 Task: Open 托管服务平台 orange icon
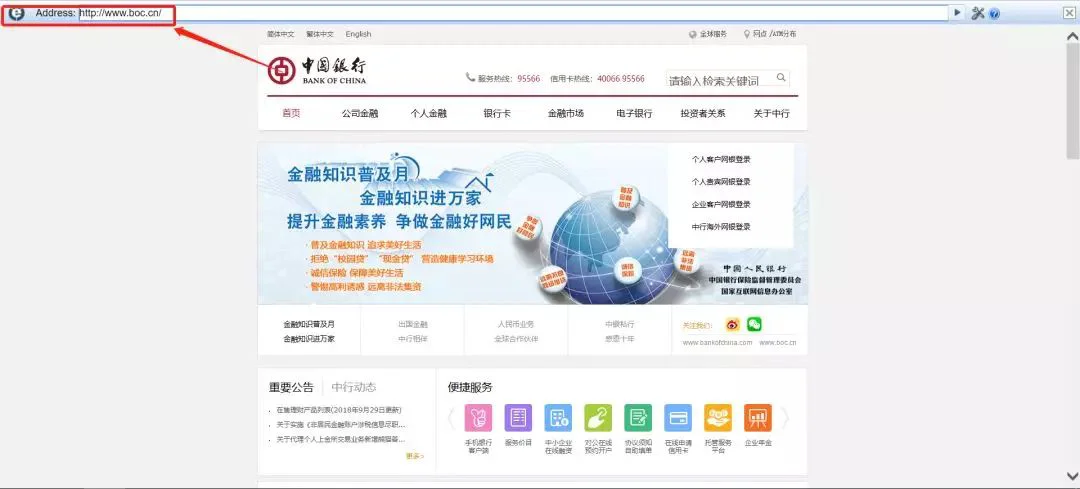click(718, 417)
